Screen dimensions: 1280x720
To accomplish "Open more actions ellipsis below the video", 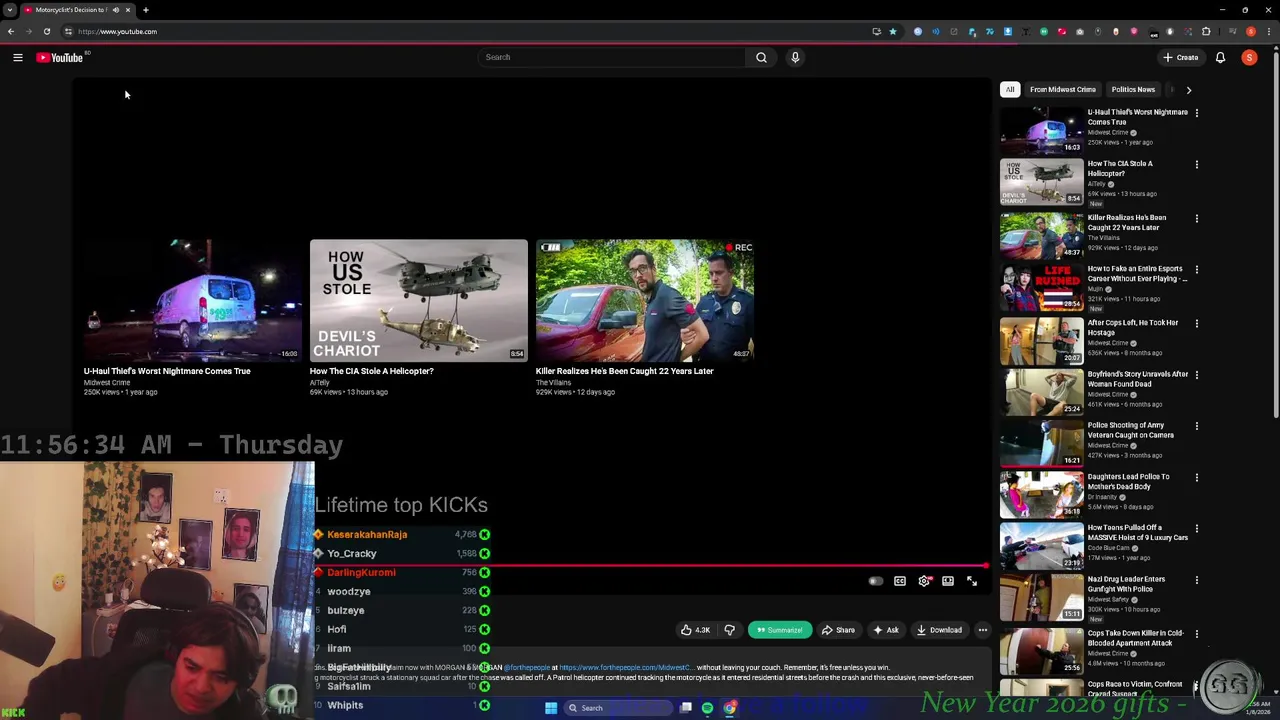I will pyautogui.click(x=983, y=630).
